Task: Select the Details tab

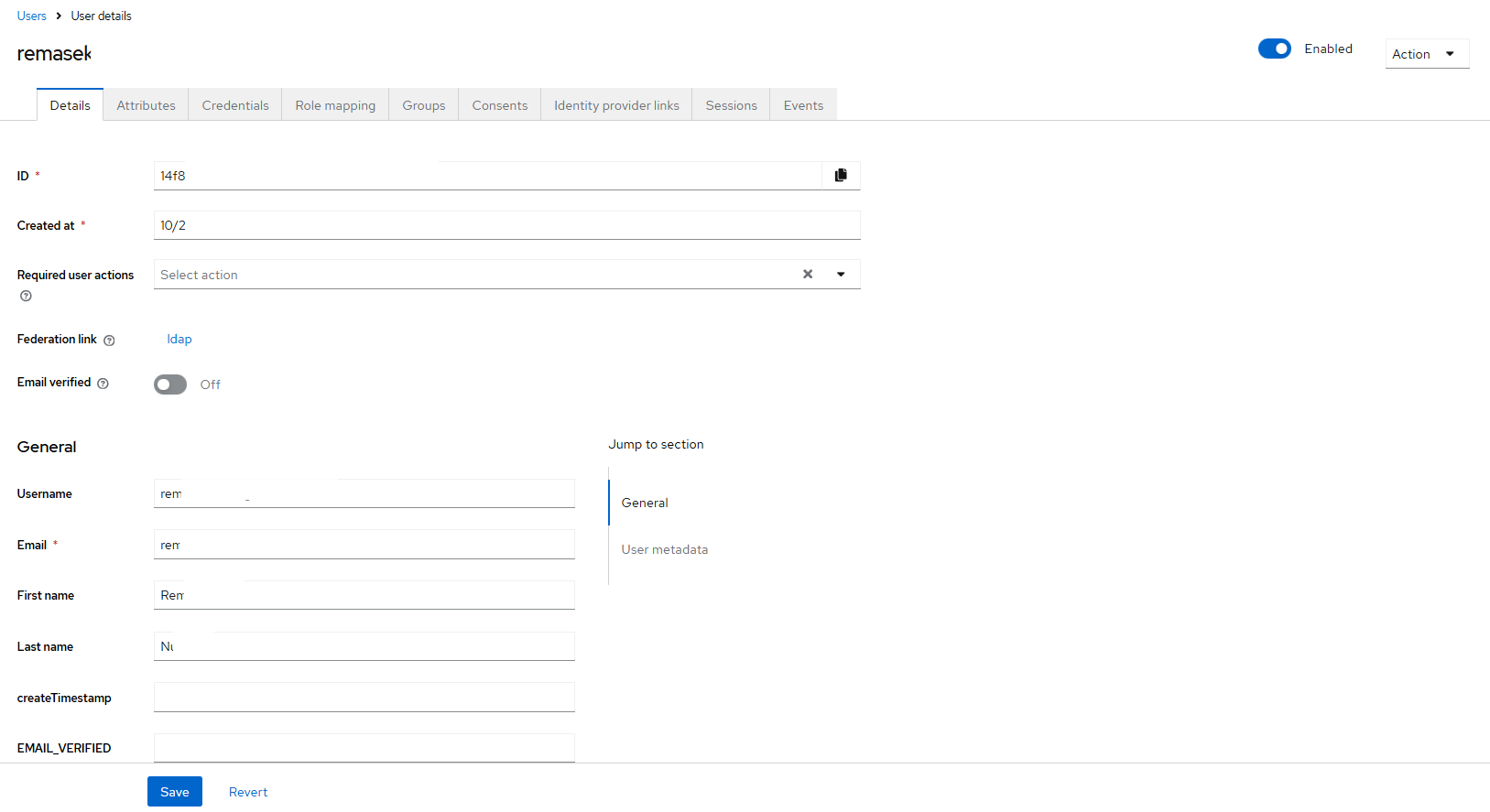Action: point(70,105)
